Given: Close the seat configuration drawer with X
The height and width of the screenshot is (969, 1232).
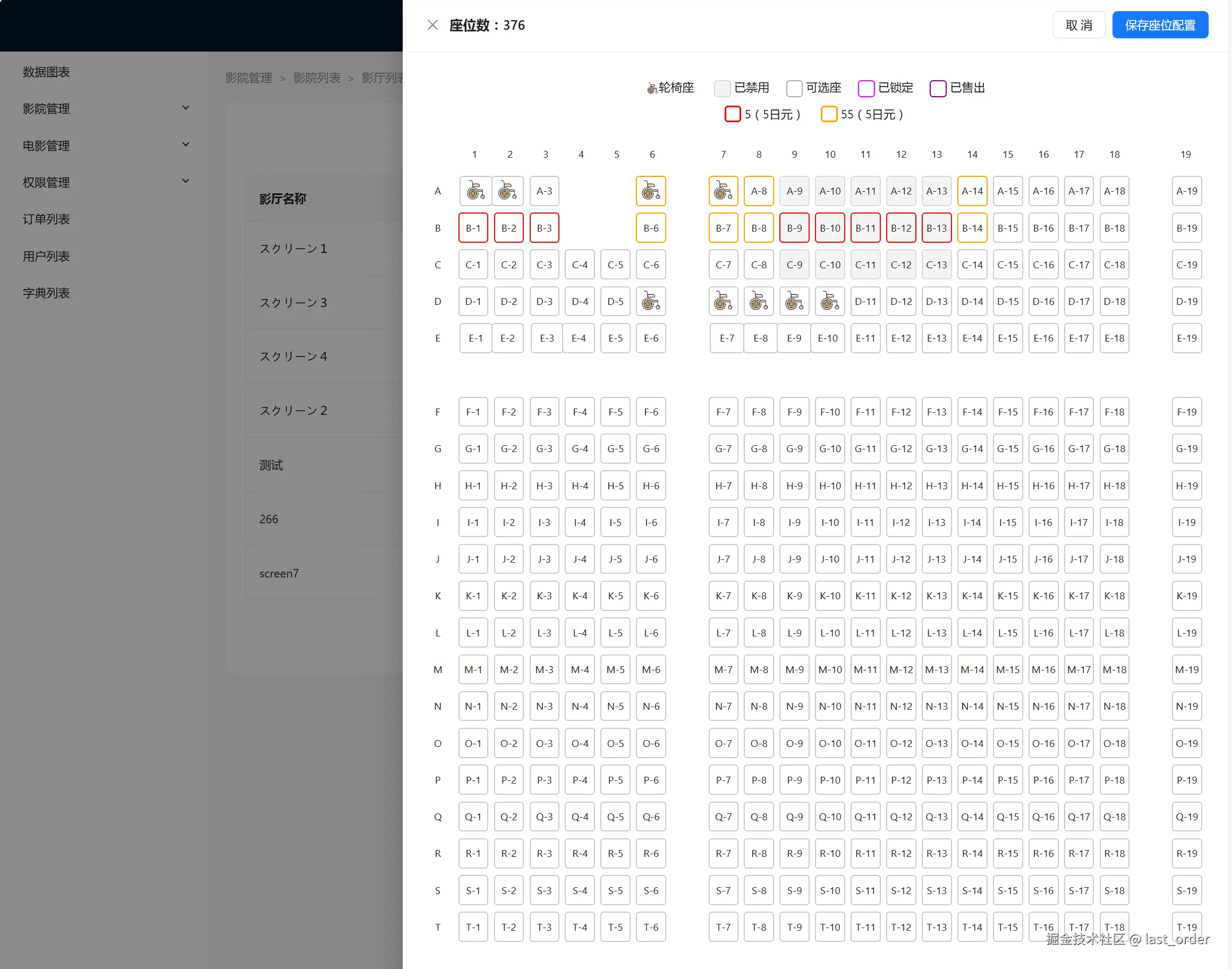Looking at the screenshot, I should click(x=432, y=25).
